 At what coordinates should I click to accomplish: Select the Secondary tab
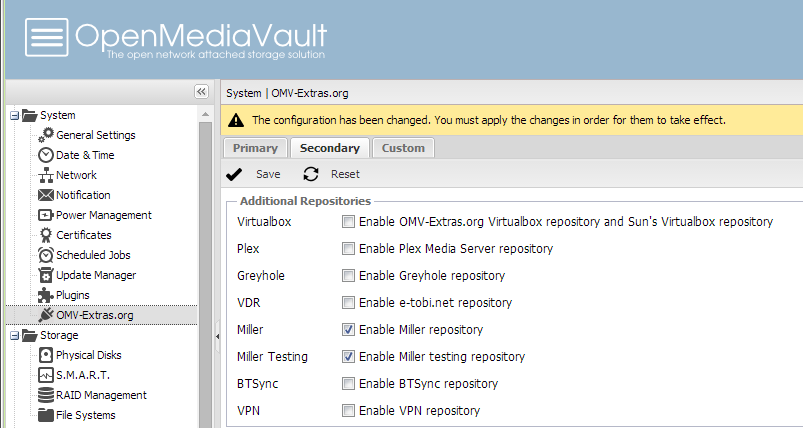(330, 148)
